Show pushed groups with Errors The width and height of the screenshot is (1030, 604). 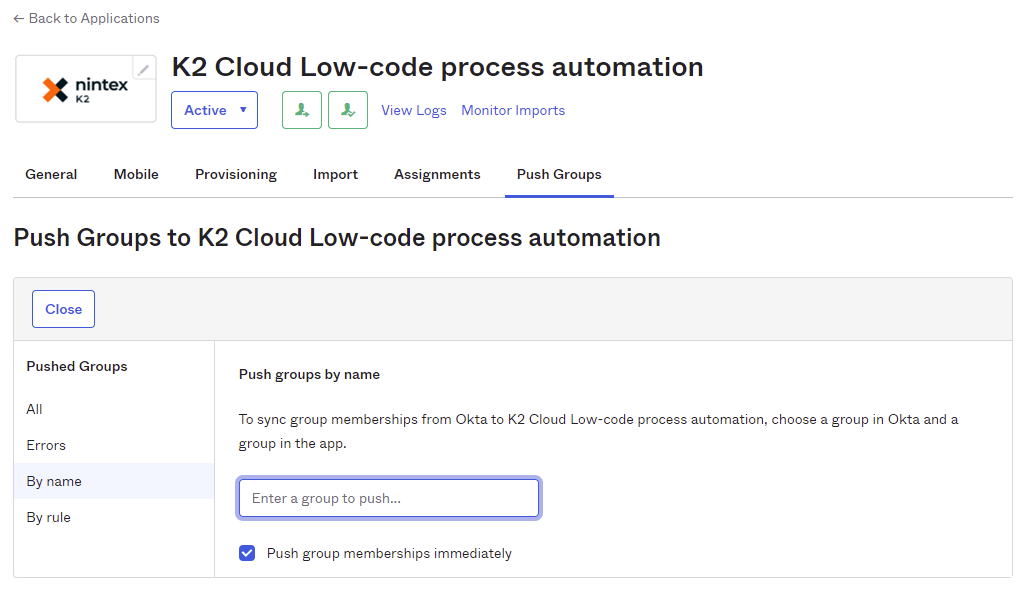[x=46, y=445]
